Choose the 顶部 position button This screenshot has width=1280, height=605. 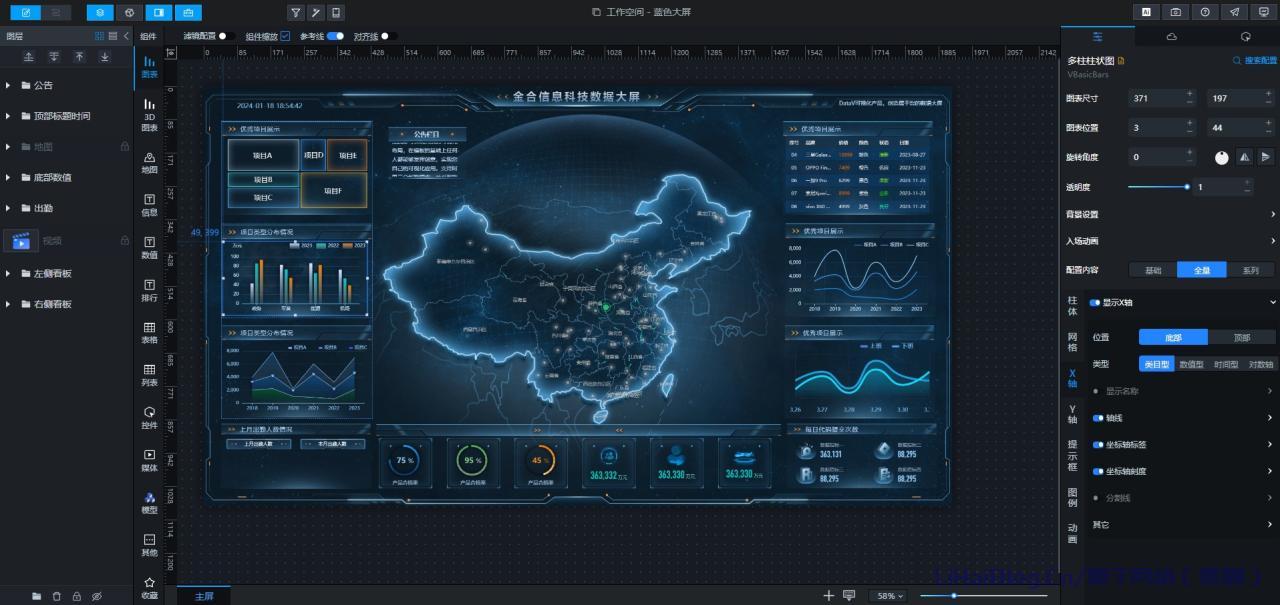(x=1242, y=337)
